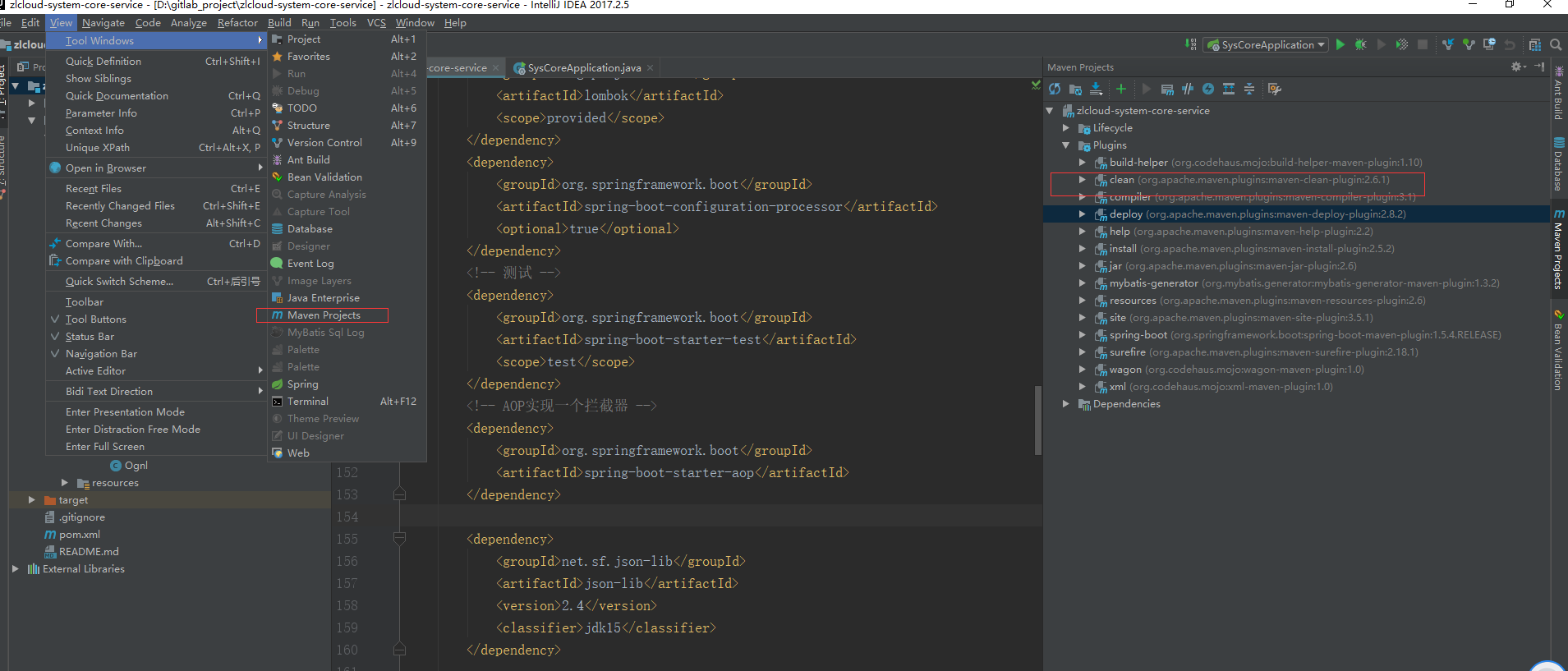Close the SysCoreApplication.java tab

tap(650, 68)
